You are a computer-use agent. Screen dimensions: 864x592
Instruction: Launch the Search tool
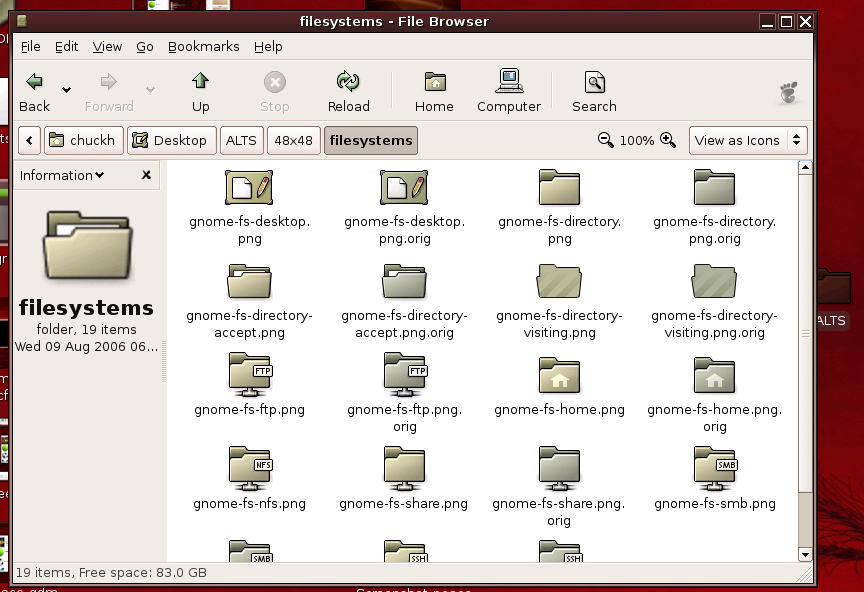click(594, 92)
